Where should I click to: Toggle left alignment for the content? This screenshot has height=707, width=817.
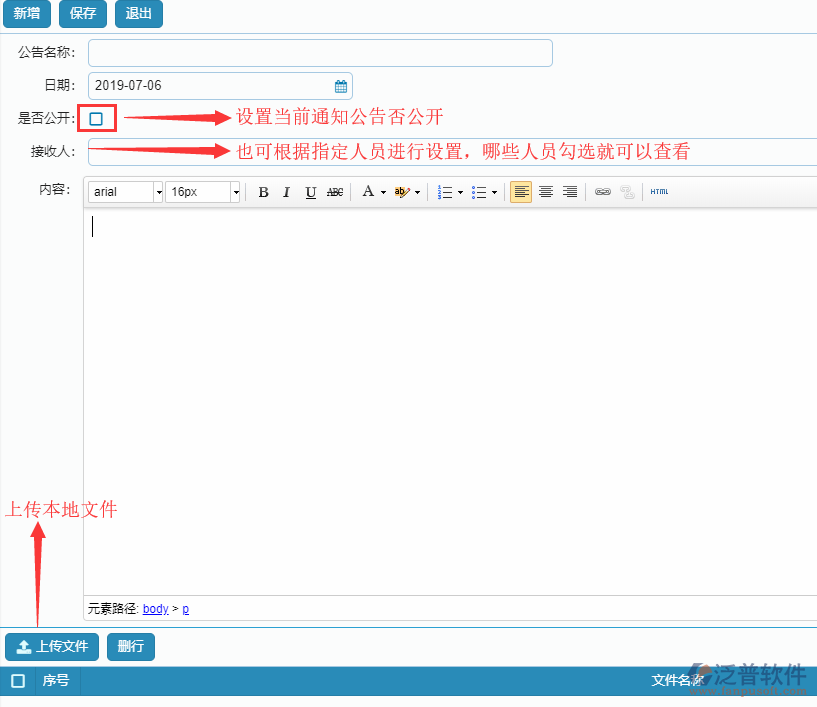[520, 191]
